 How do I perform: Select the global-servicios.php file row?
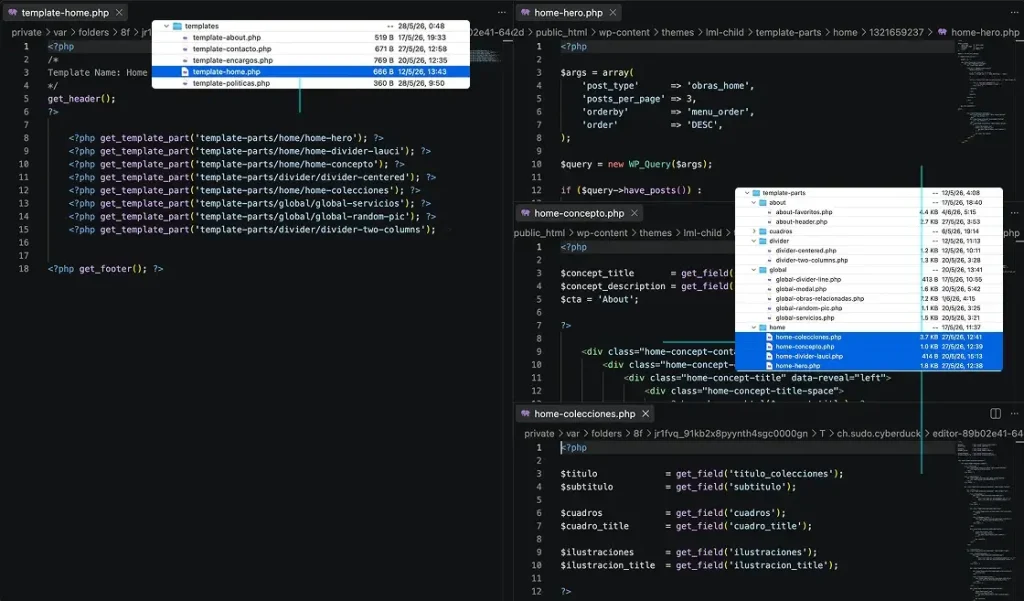point(869,317)
